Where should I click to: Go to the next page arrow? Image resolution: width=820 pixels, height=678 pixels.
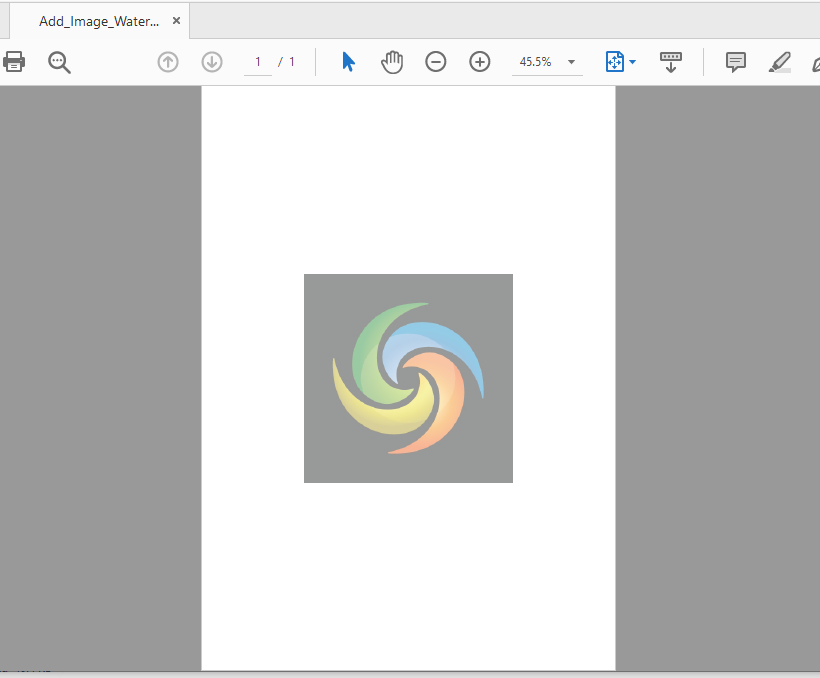tap(212, 62)
